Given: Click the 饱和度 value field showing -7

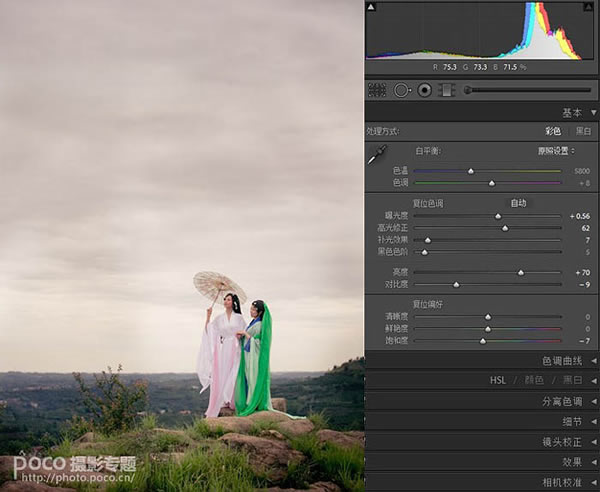Looking at the screenshot, I should click(584, 341).
